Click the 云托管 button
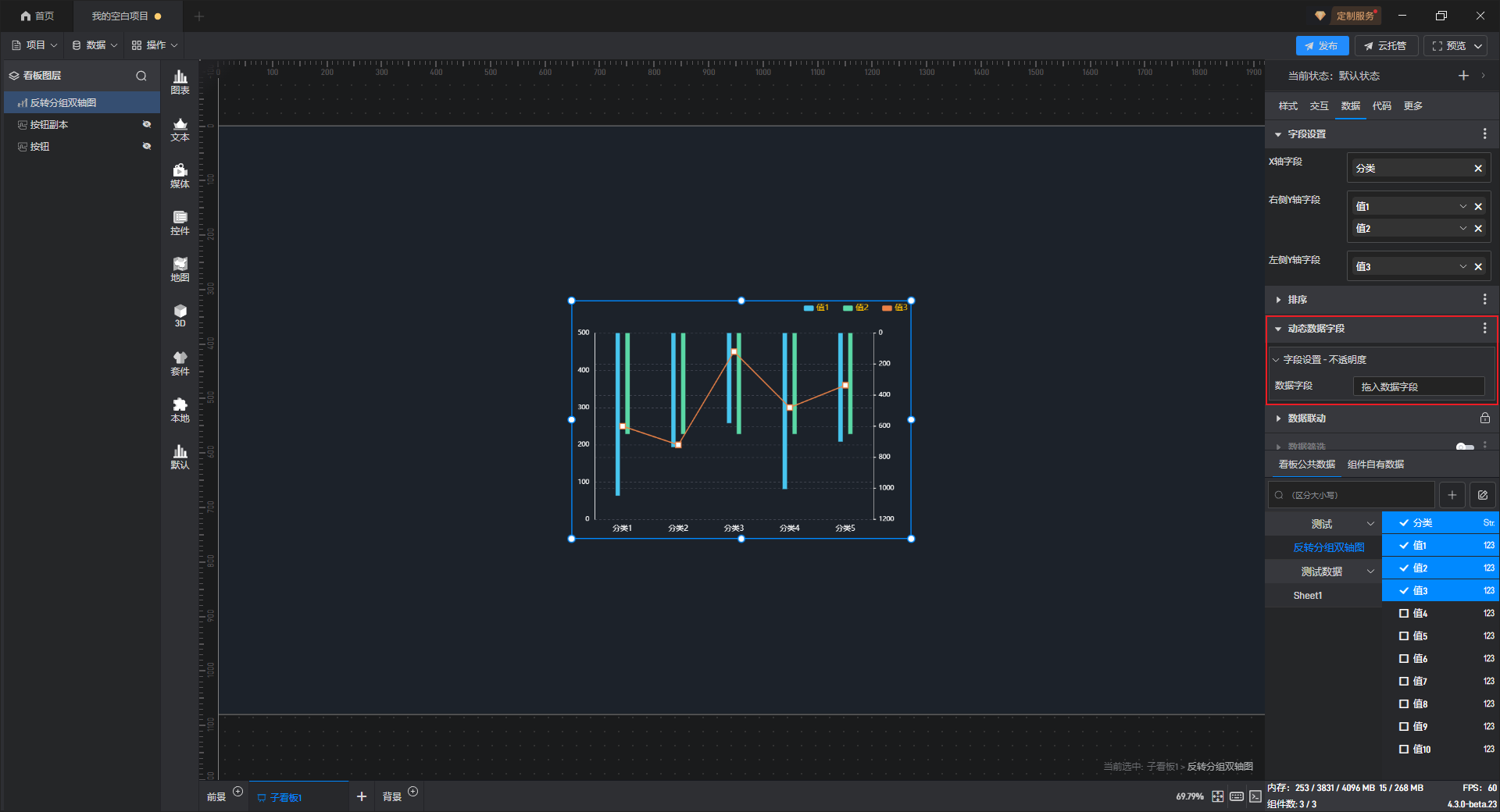Image resolution: width=1500 pixels, height=812 pixels. pyautogui.click(x=1385, y=46)
